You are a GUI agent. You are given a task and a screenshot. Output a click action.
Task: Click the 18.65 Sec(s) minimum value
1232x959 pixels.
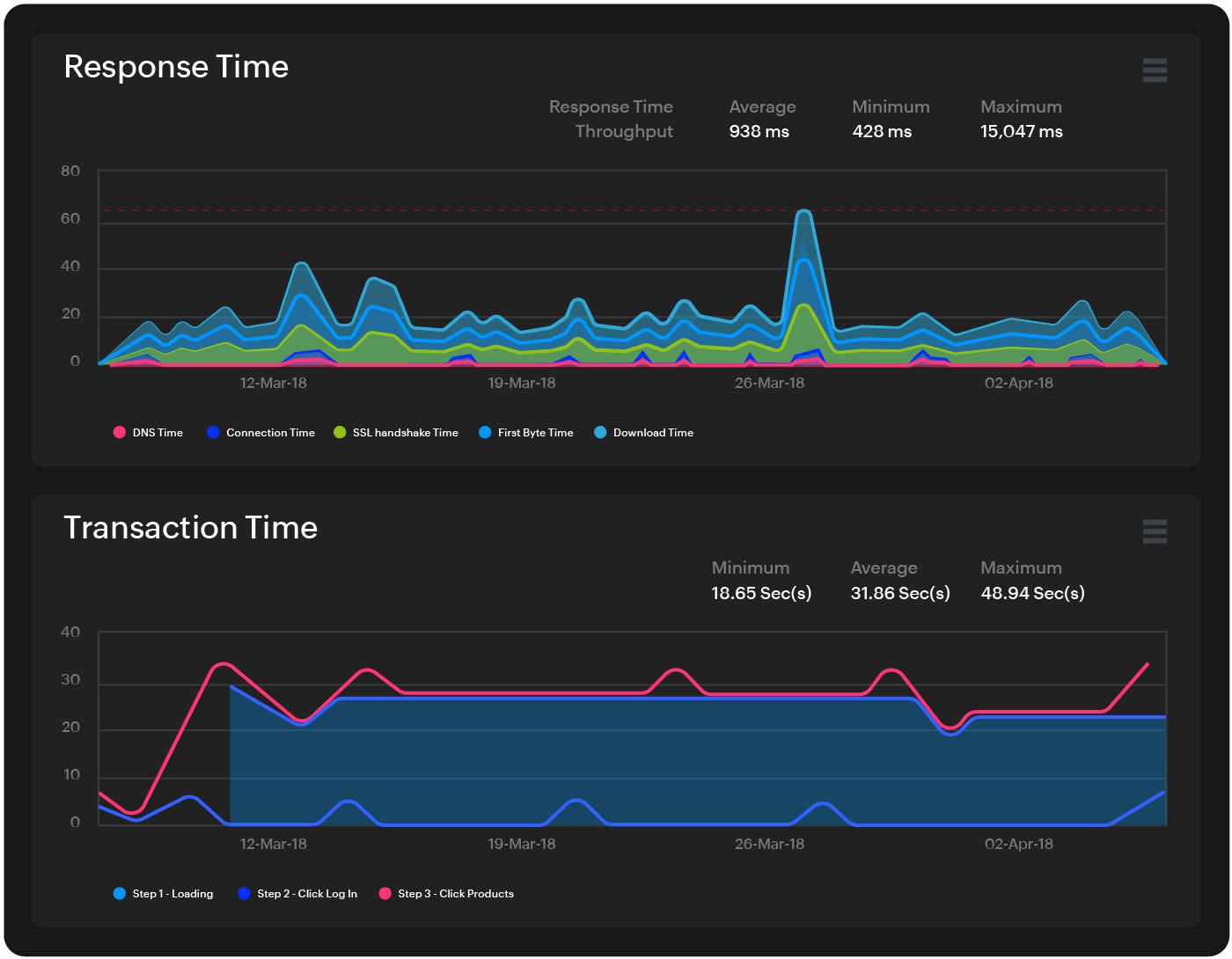coord(761,593)
